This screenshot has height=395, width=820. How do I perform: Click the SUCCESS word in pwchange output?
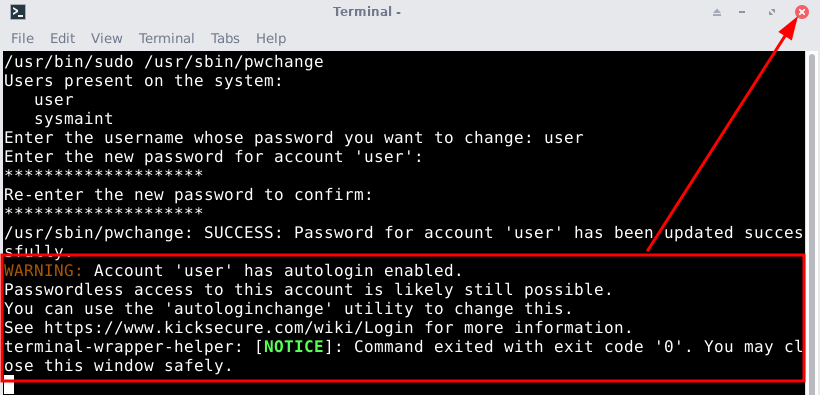point(238,233)
